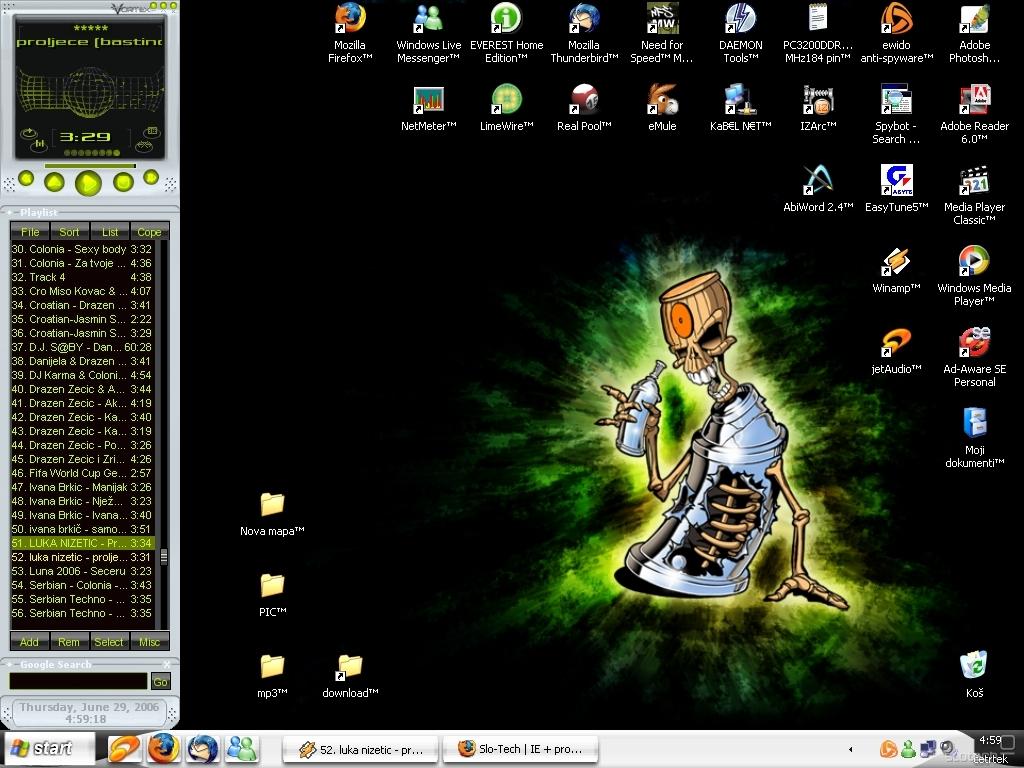Viewport: 1024px width, 768px height.
Task: Select the IZArc desktop icon
Action: point(818,108)
